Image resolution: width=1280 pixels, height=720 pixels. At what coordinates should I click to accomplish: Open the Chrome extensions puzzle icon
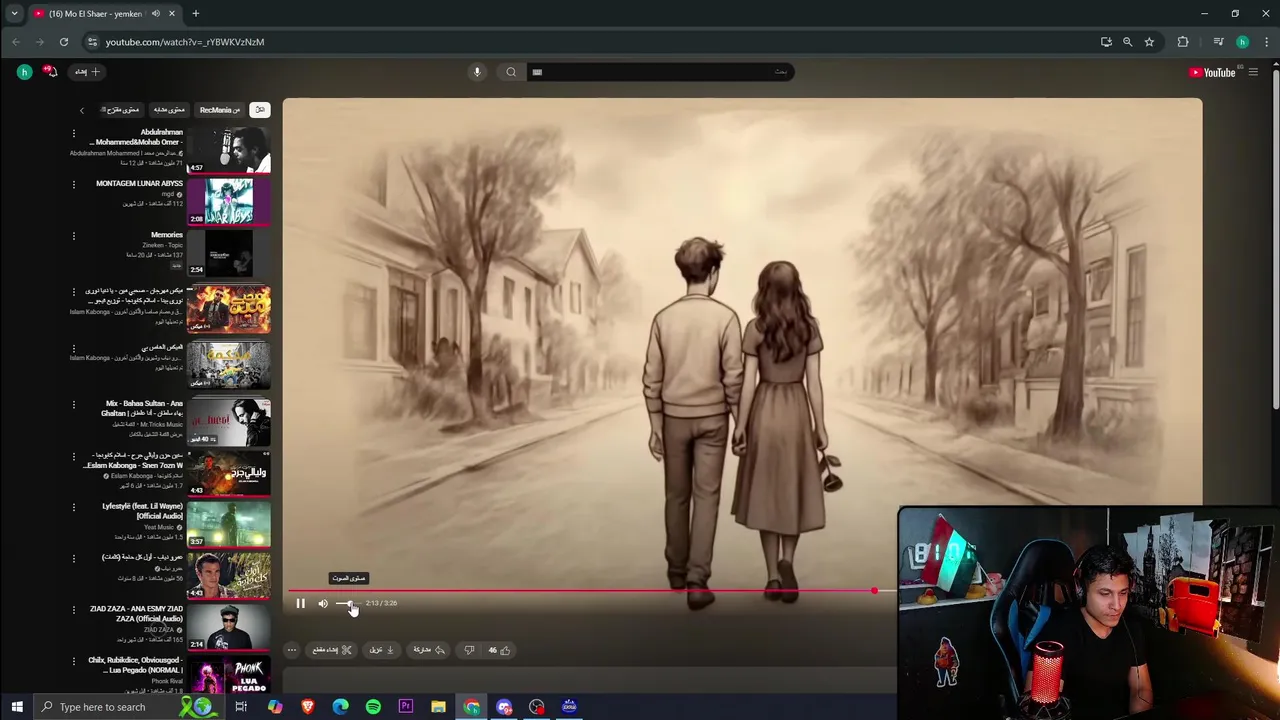coord(1183,42)
